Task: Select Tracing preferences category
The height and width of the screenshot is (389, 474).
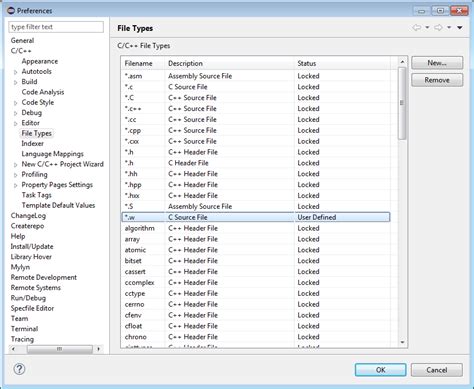Action: 22,339
